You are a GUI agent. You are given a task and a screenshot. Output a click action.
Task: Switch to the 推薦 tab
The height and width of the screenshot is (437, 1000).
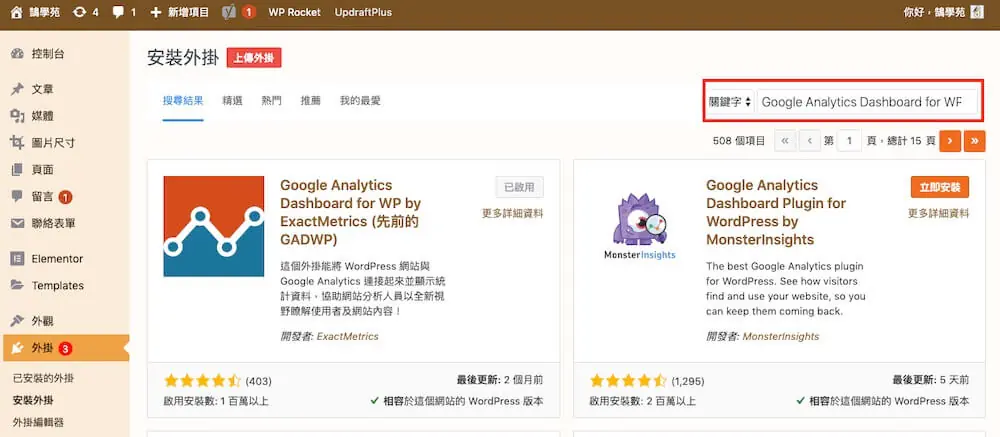point(311,100)
